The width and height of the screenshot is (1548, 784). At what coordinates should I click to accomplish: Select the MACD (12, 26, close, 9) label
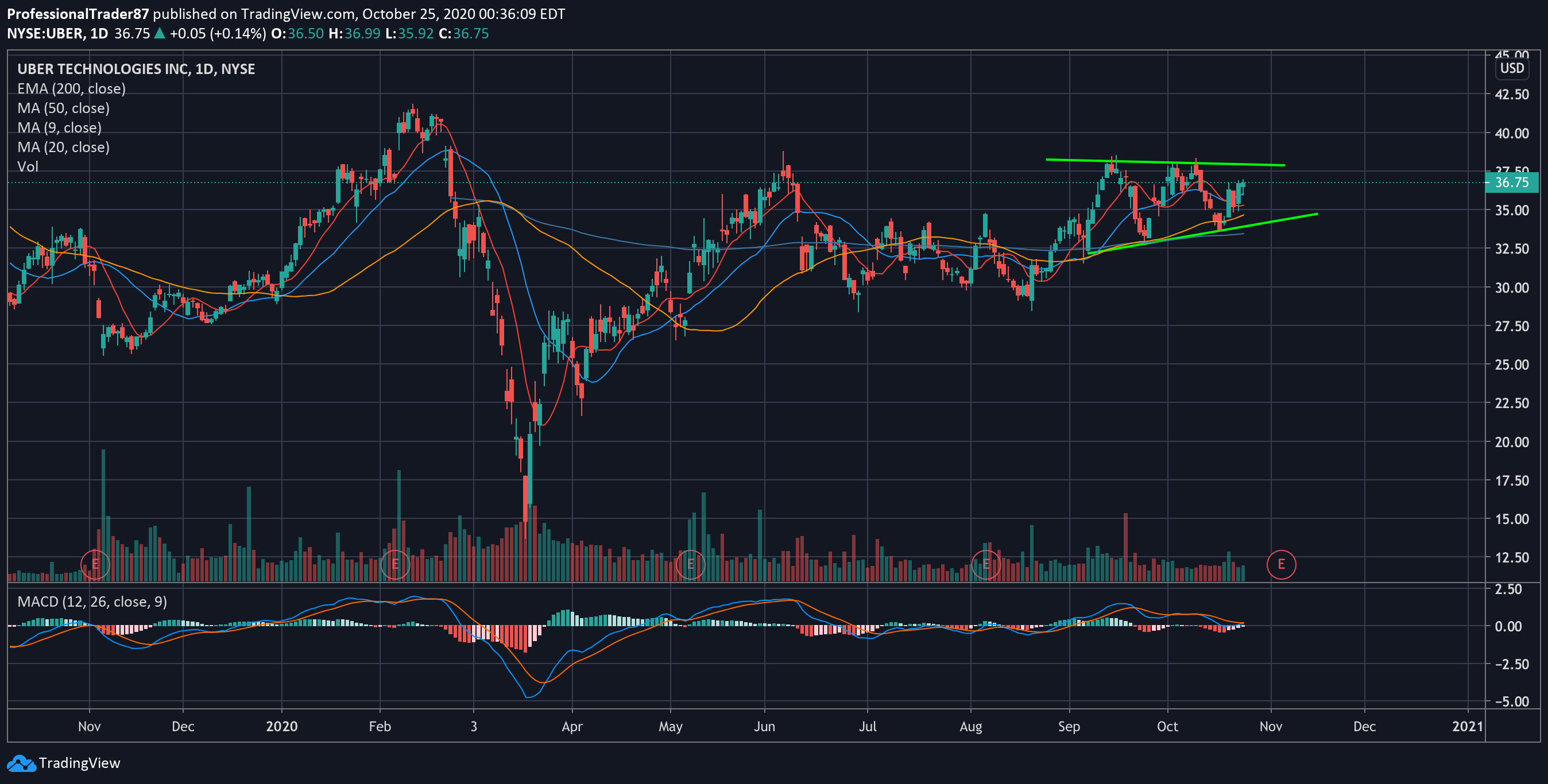coord(92,601)
